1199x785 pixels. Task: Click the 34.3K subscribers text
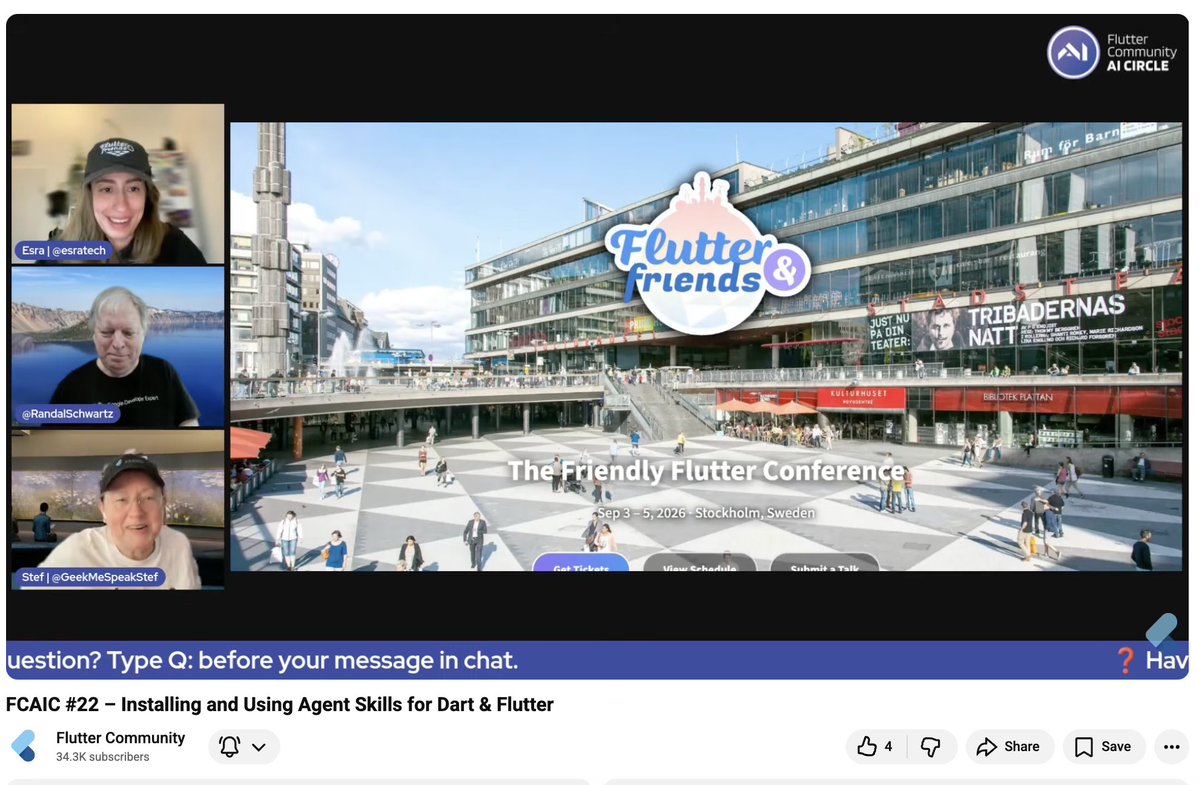102,757
